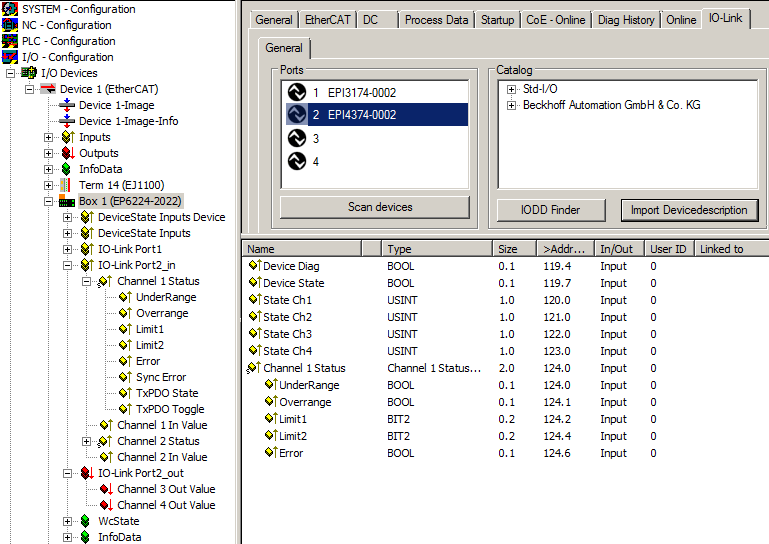Click the Box 1 (EP6224-2022) icon
The width and height of the screenshot is (769, 544).
[x=67, y=201]
